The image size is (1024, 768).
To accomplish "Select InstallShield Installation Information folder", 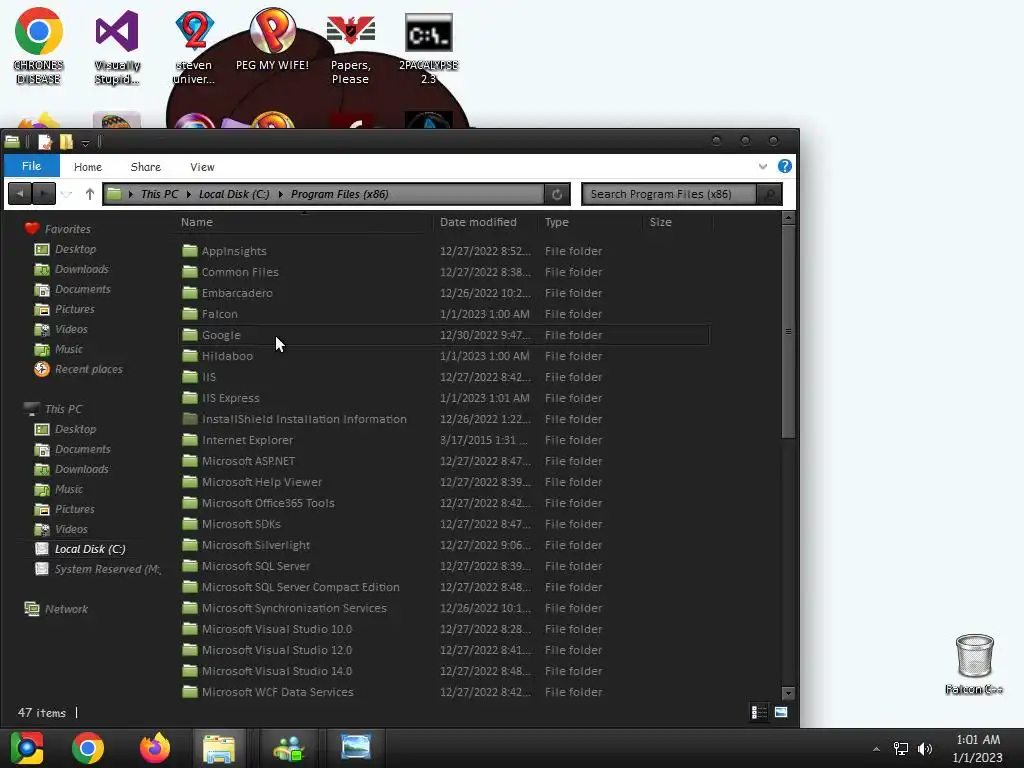I will tap(444, 419).
